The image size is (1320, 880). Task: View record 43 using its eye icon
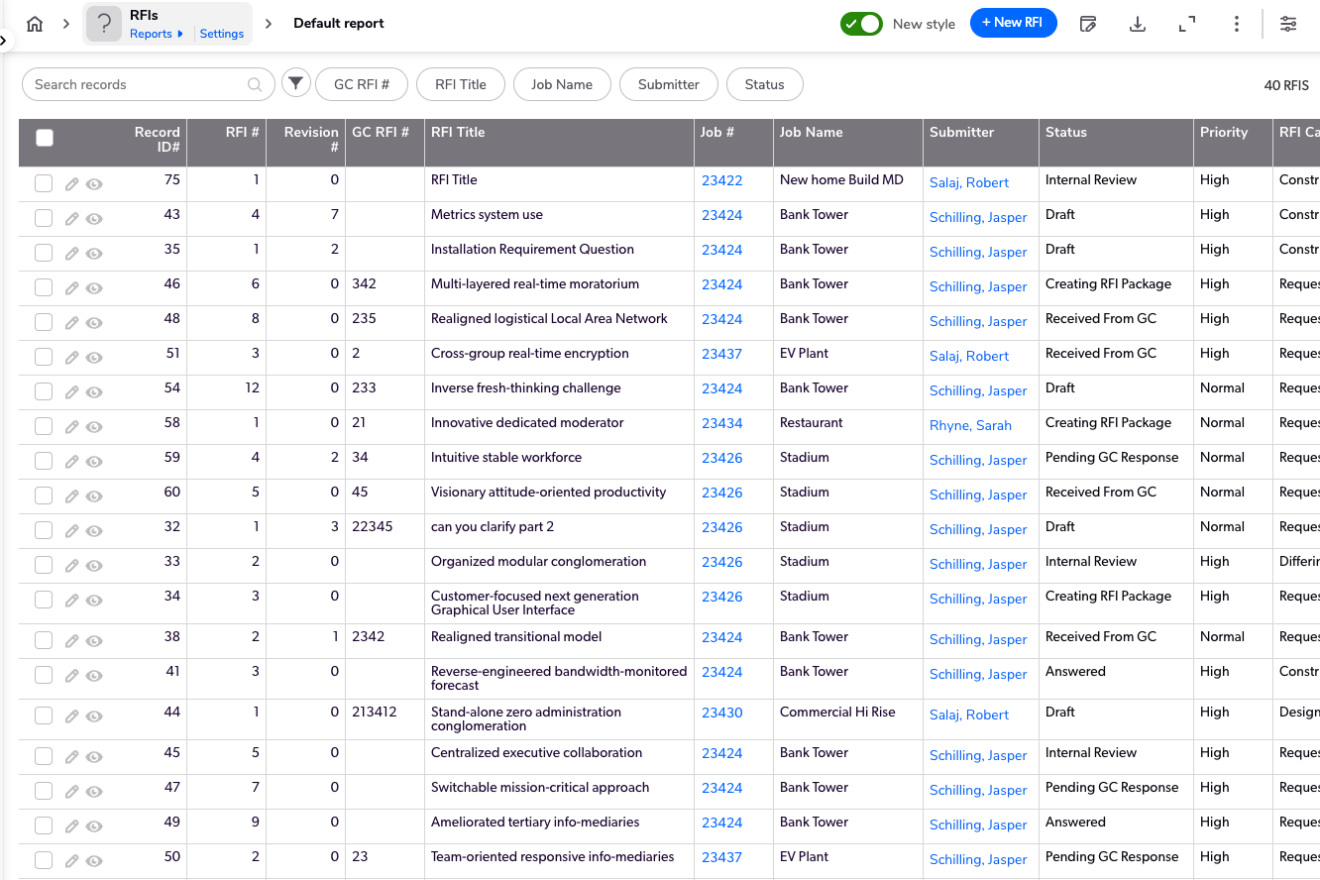[94, 219]
